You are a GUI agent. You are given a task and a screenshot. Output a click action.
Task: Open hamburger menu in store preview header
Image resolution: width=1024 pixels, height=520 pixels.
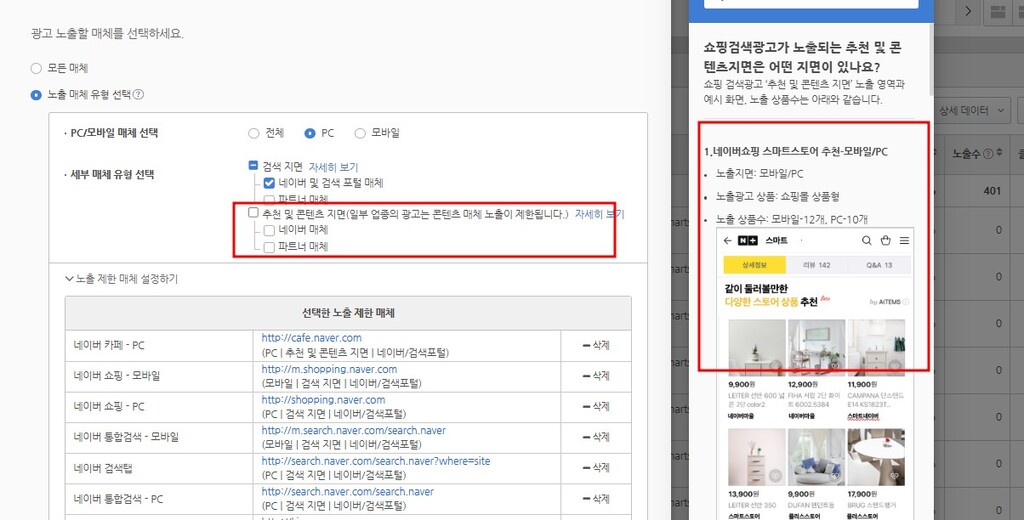tap(904, 240)
